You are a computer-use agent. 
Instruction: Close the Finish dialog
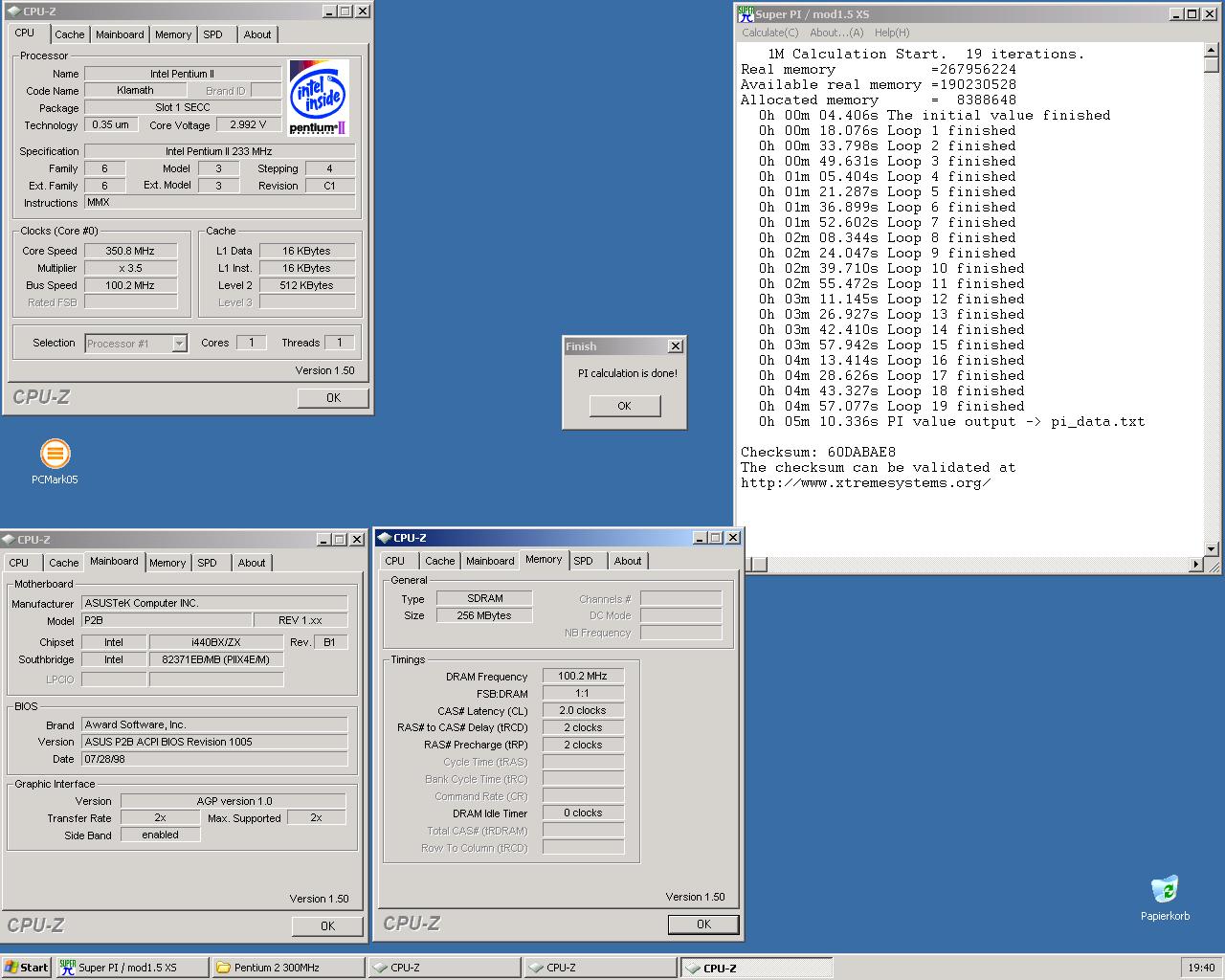(676, 346)
